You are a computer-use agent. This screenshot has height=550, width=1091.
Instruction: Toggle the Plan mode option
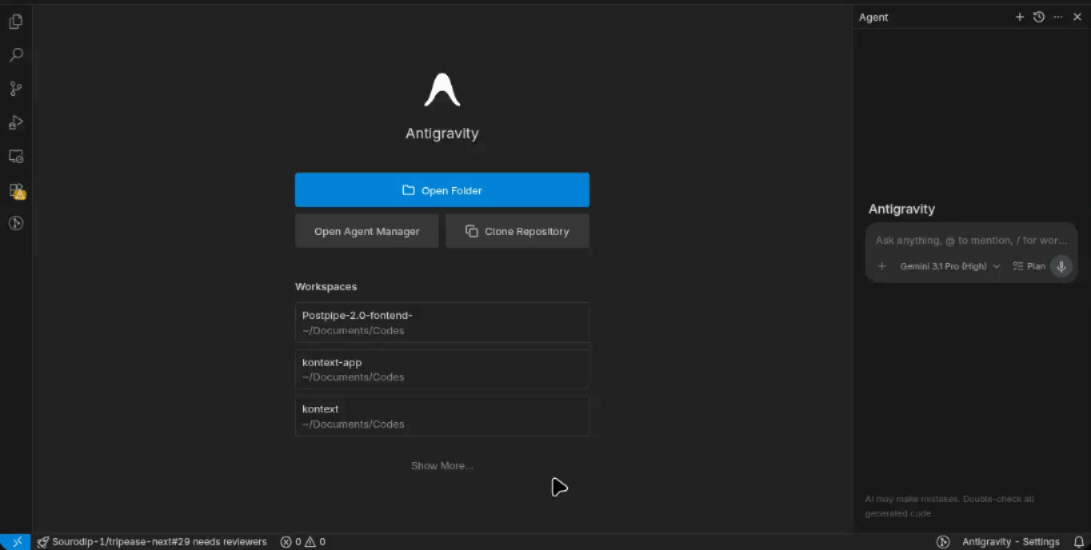pos(1029,266)
